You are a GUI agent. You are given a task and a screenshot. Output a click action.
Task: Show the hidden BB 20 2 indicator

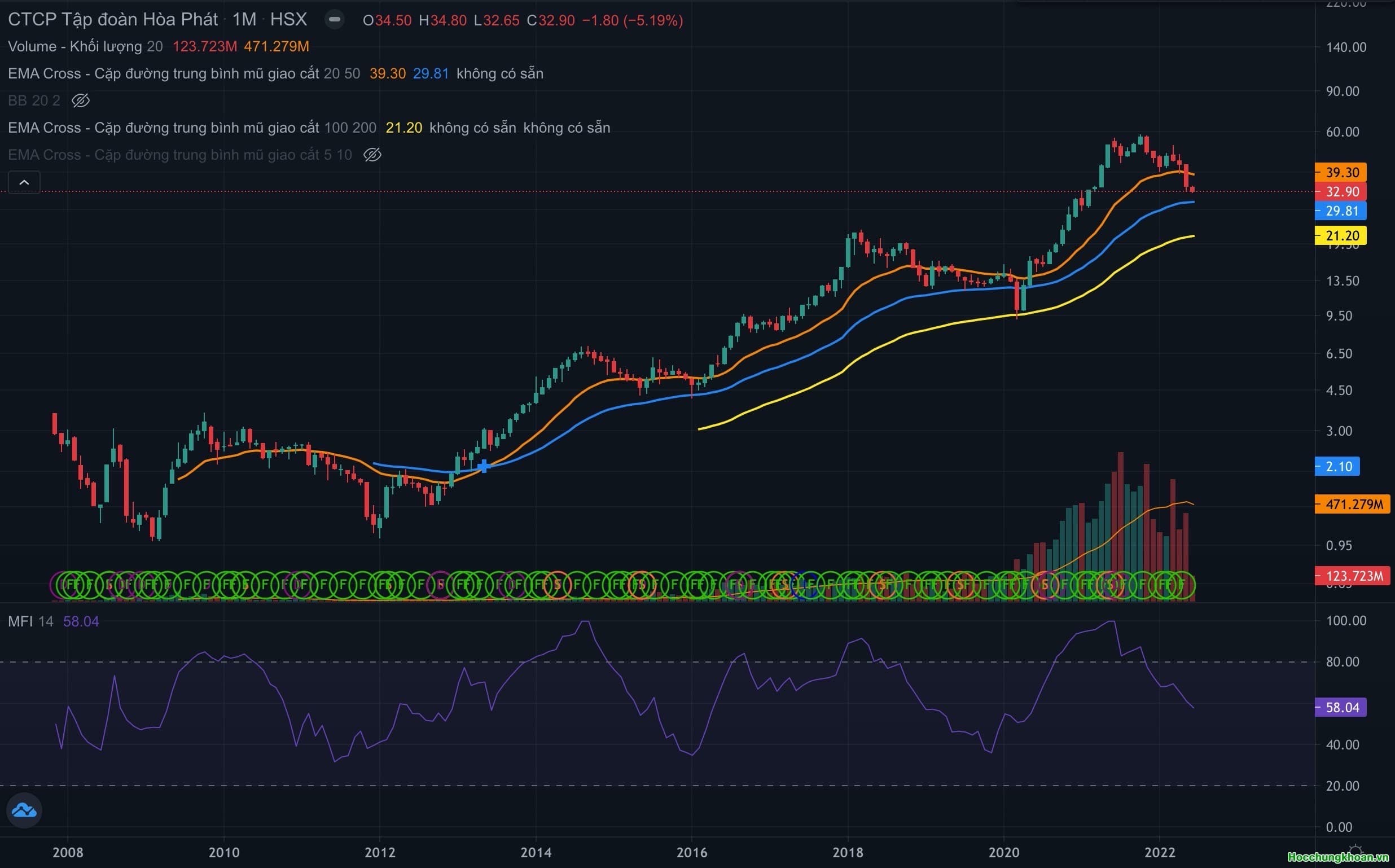tap(80, 101)
